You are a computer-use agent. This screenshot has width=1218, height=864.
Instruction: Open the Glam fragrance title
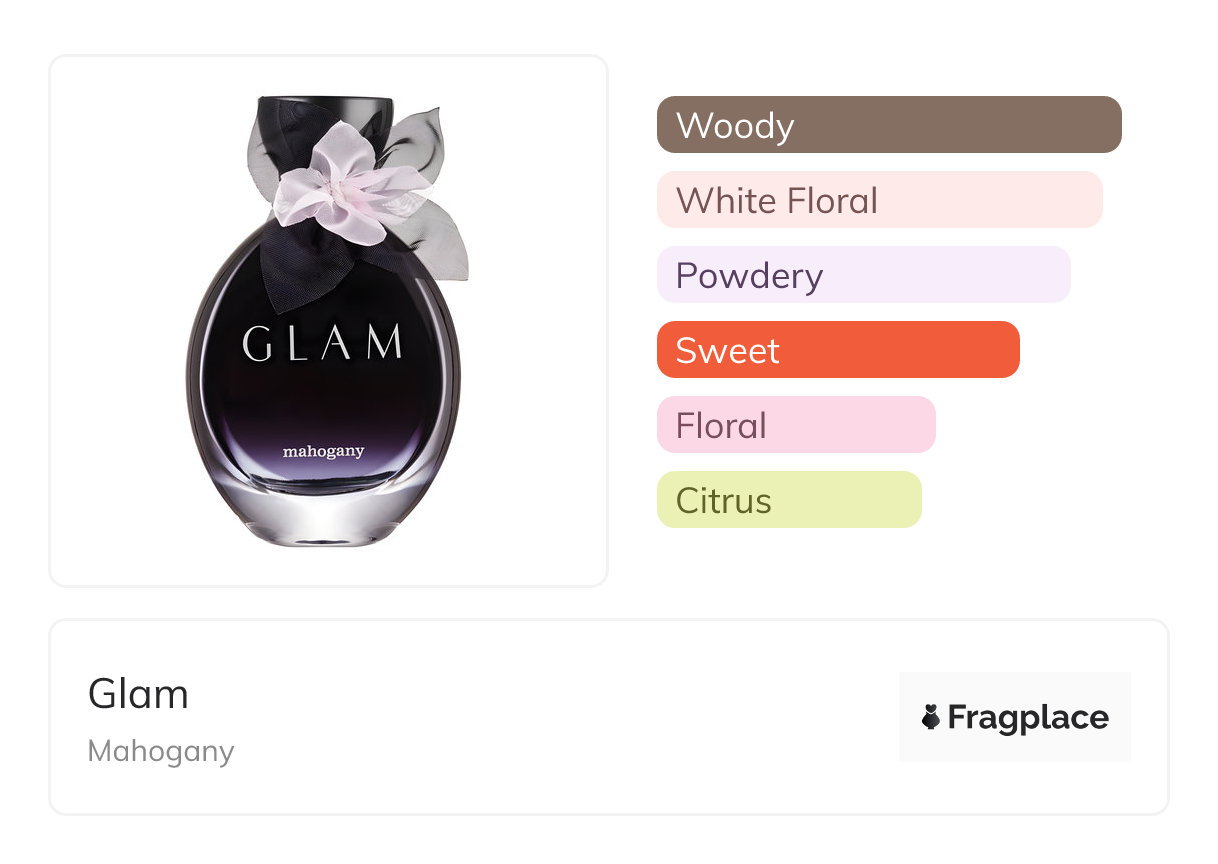coord(138,694)
